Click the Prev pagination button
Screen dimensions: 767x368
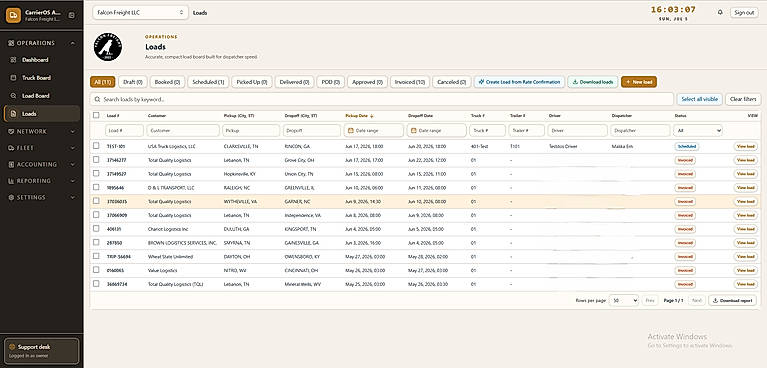pyautogui.click(x=649, y=300)
